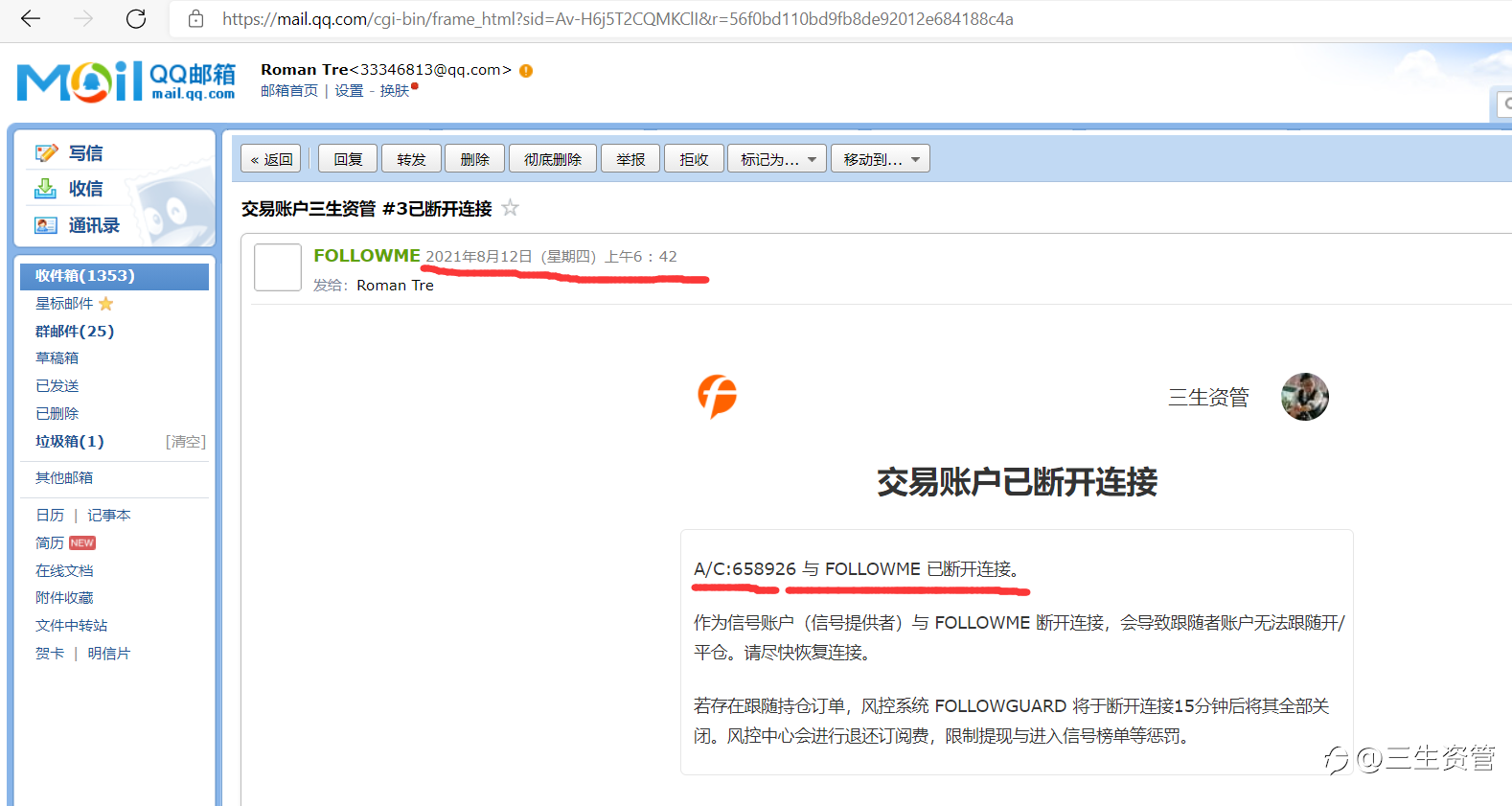This screenshot has height=806, width=1512.
Task: Open the 收件箱(1353) inbox folder
Action: [114, 276]
